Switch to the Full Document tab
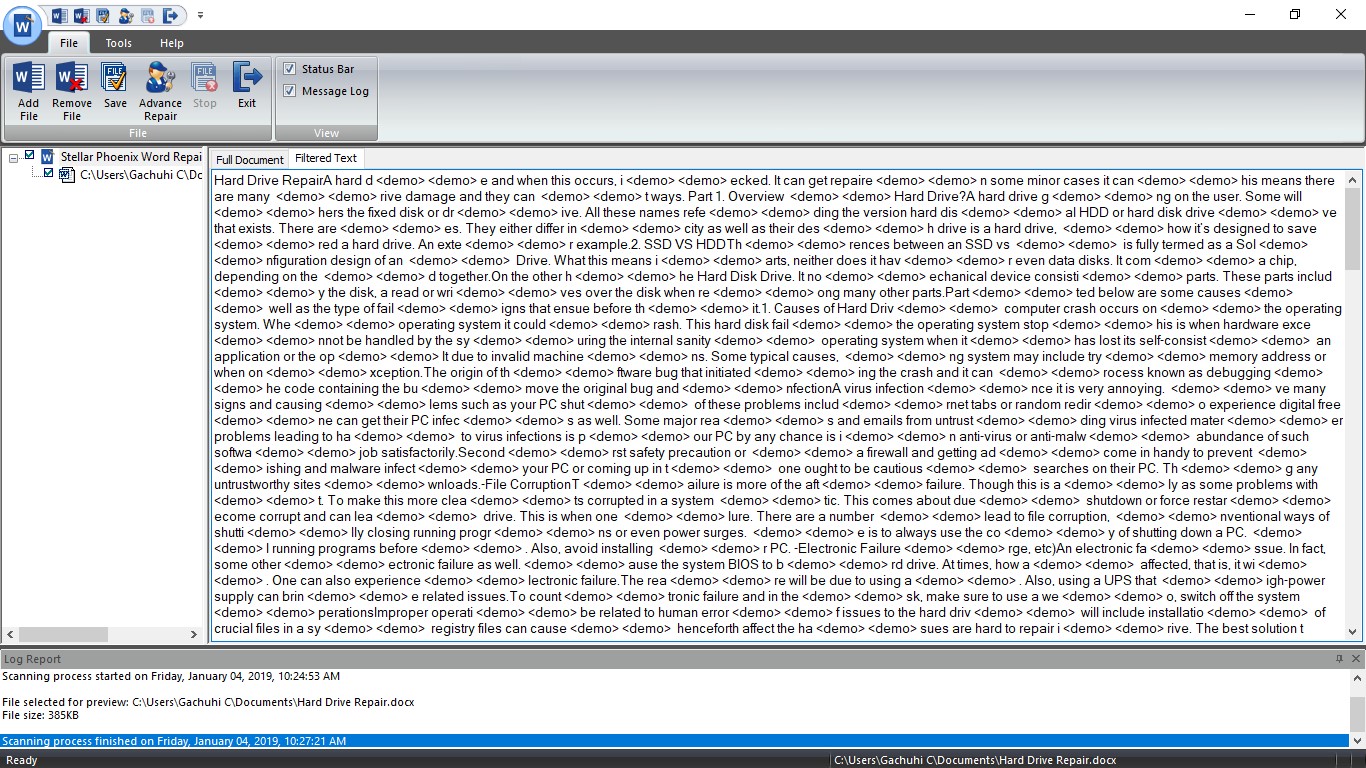The height and width of the screenshot is (768, 1366). click(250, 159)
